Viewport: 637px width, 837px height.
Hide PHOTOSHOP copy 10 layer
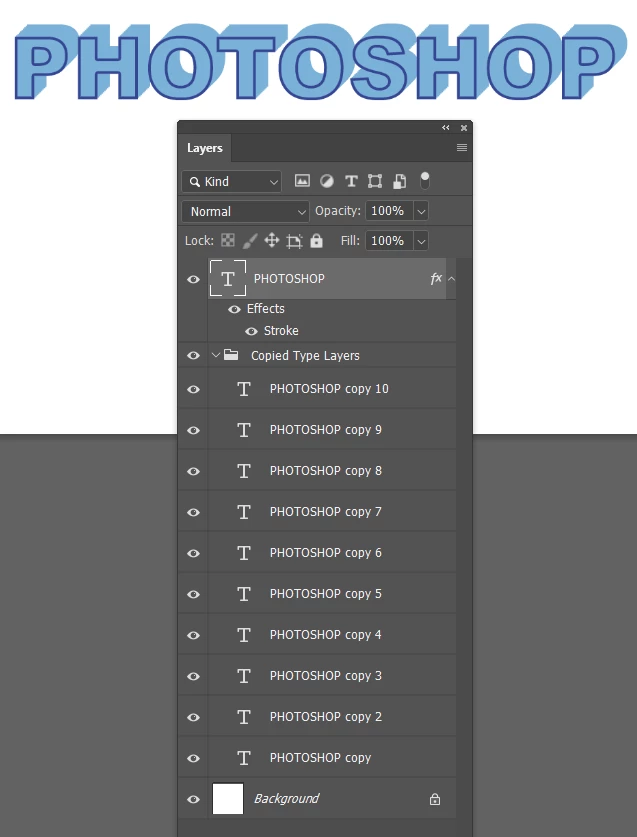coord(193,389)
